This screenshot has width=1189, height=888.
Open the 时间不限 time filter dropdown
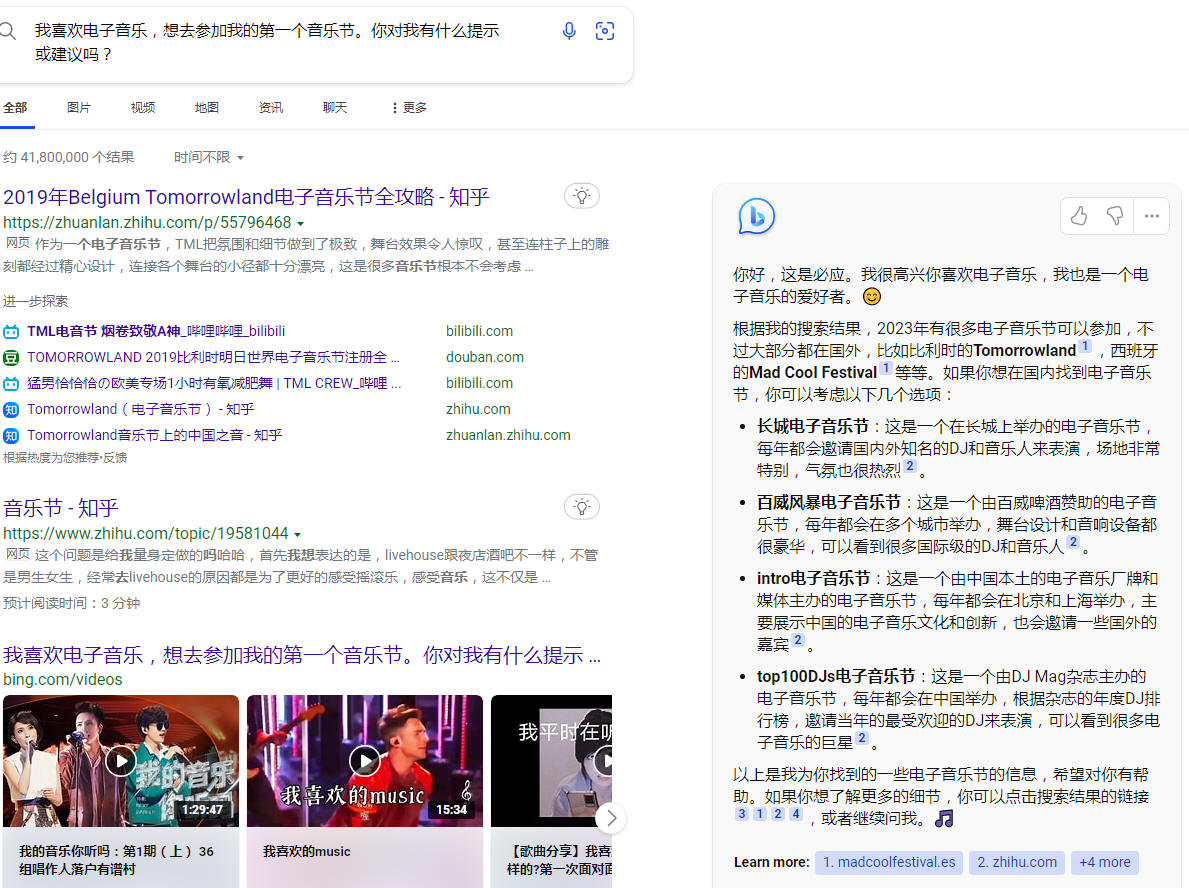(209, 157)
